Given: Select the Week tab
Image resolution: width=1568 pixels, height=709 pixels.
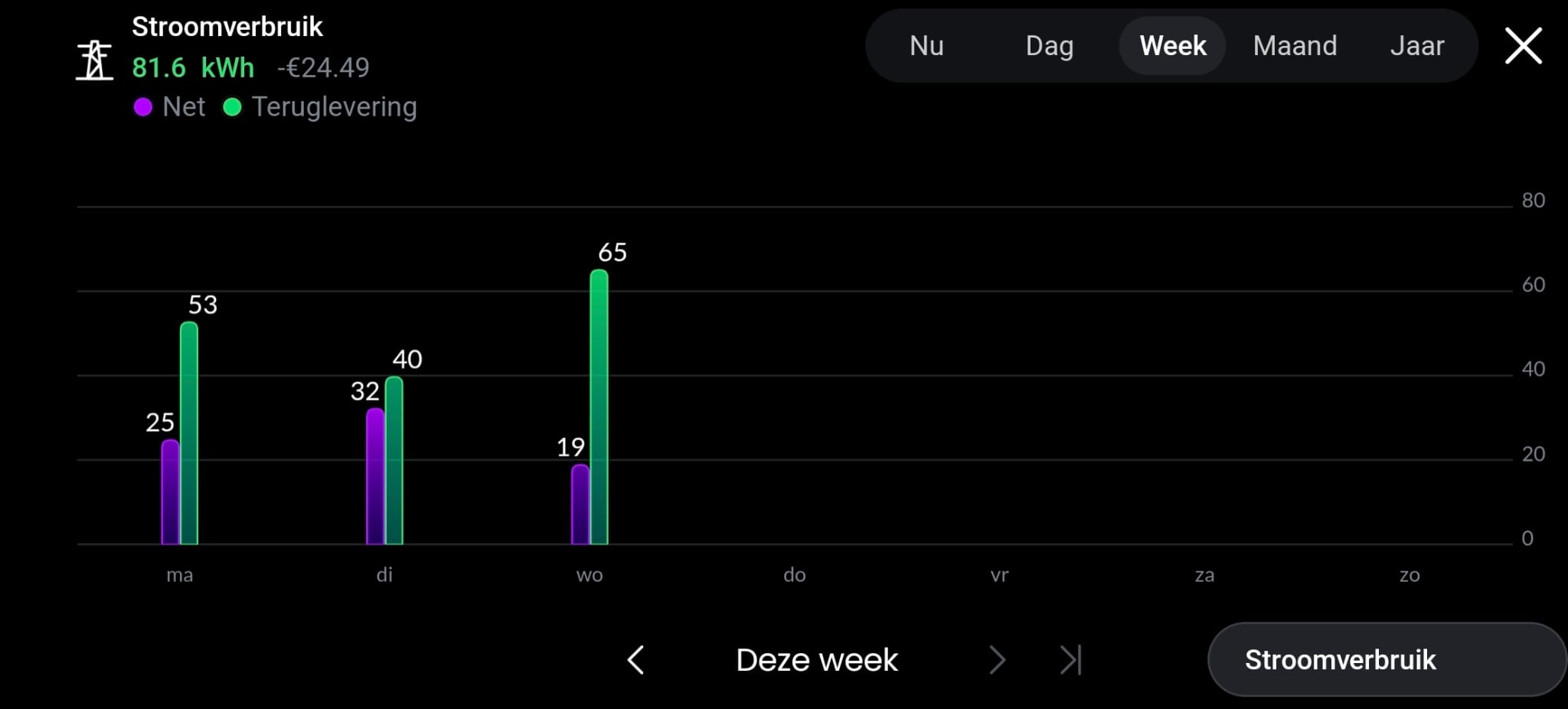Looking at the screenshot, I should 1172,46.
